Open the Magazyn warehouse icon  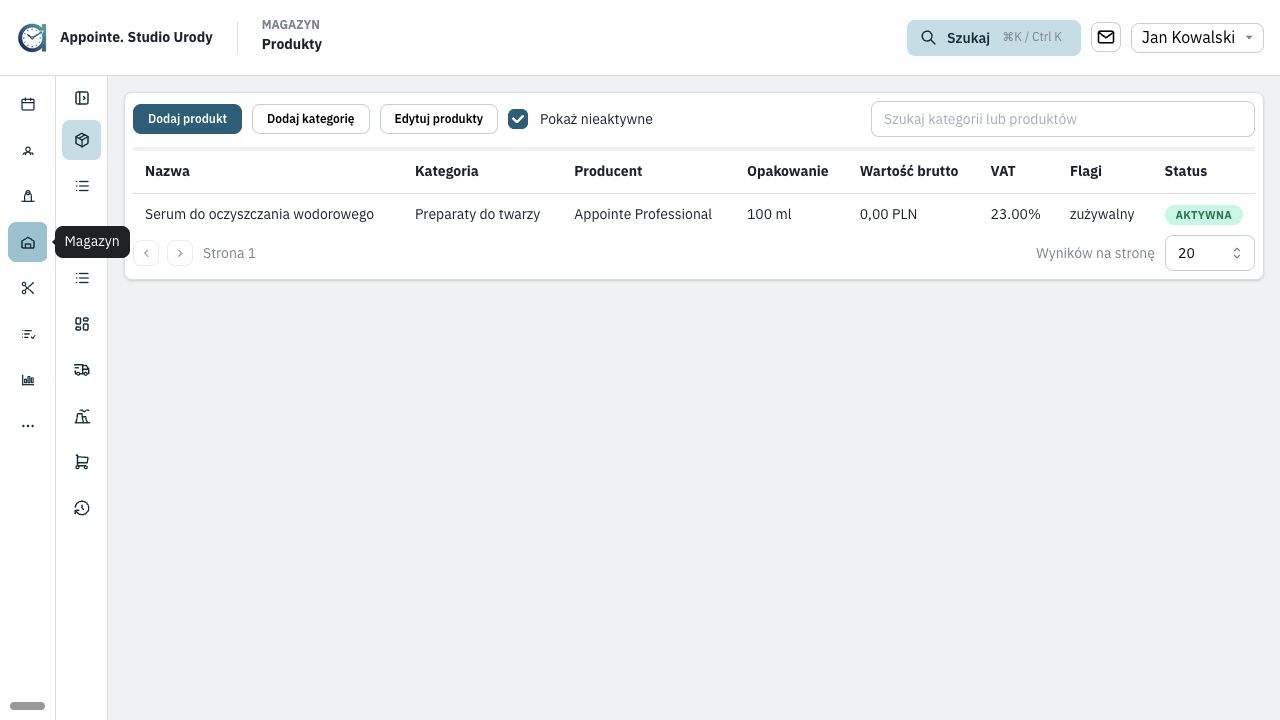click(x=28, y=242)
